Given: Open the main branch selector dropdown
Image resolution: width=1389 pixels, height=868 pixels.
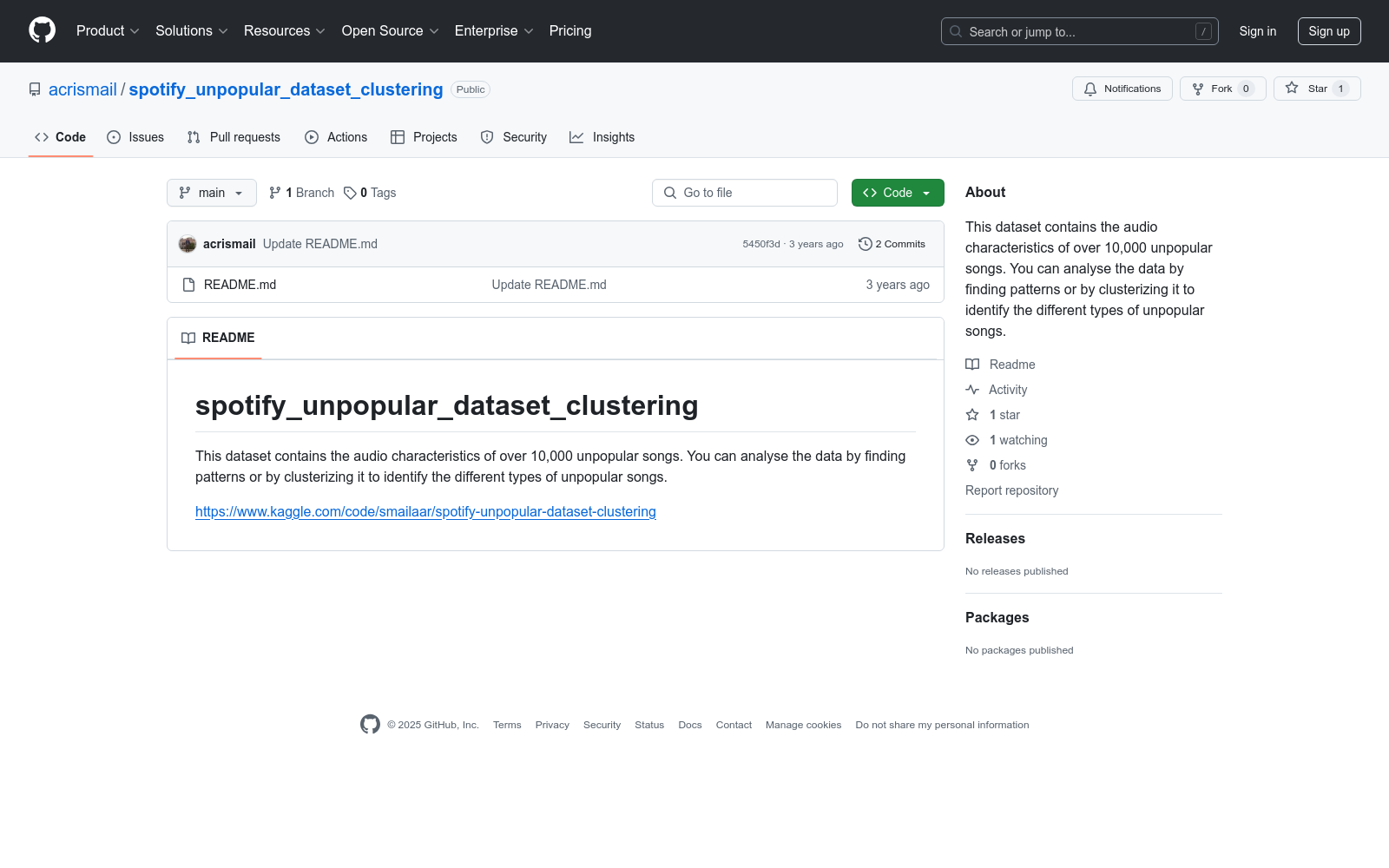Looking at the screenshot, I should click(x=212, y=193).
